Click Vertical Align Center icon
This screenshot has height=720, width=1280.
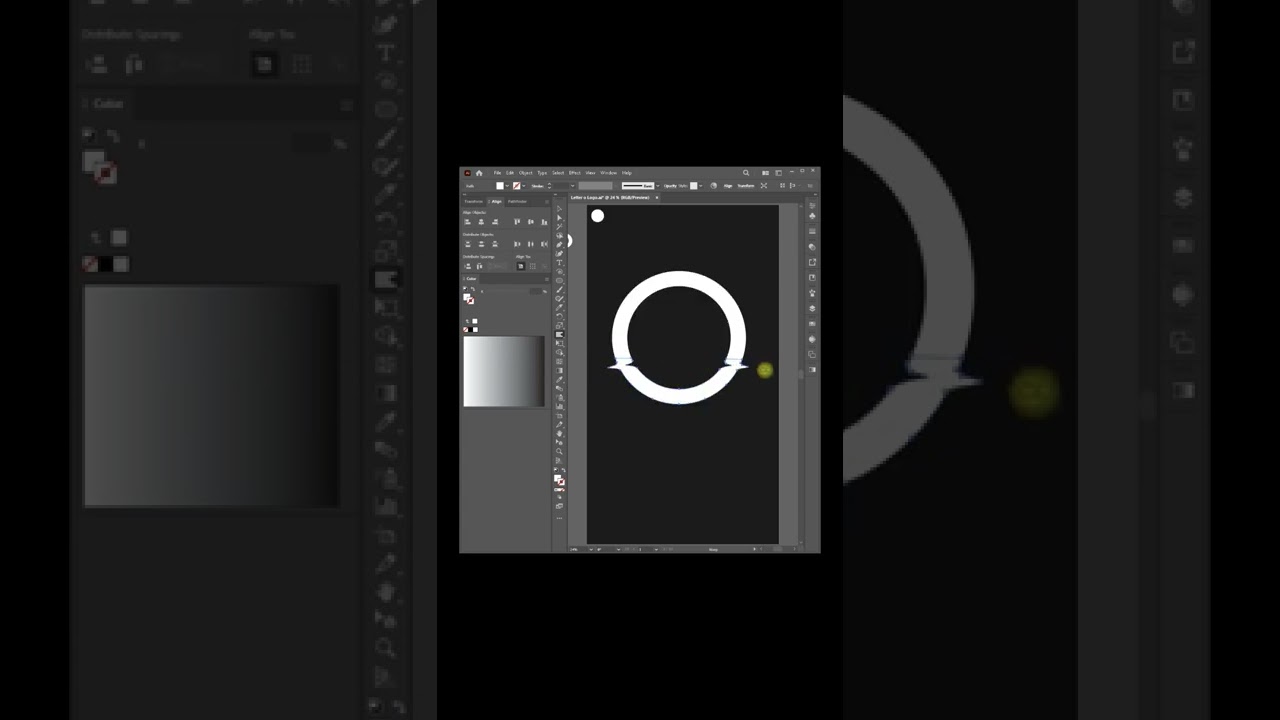[x=531, y=222]
